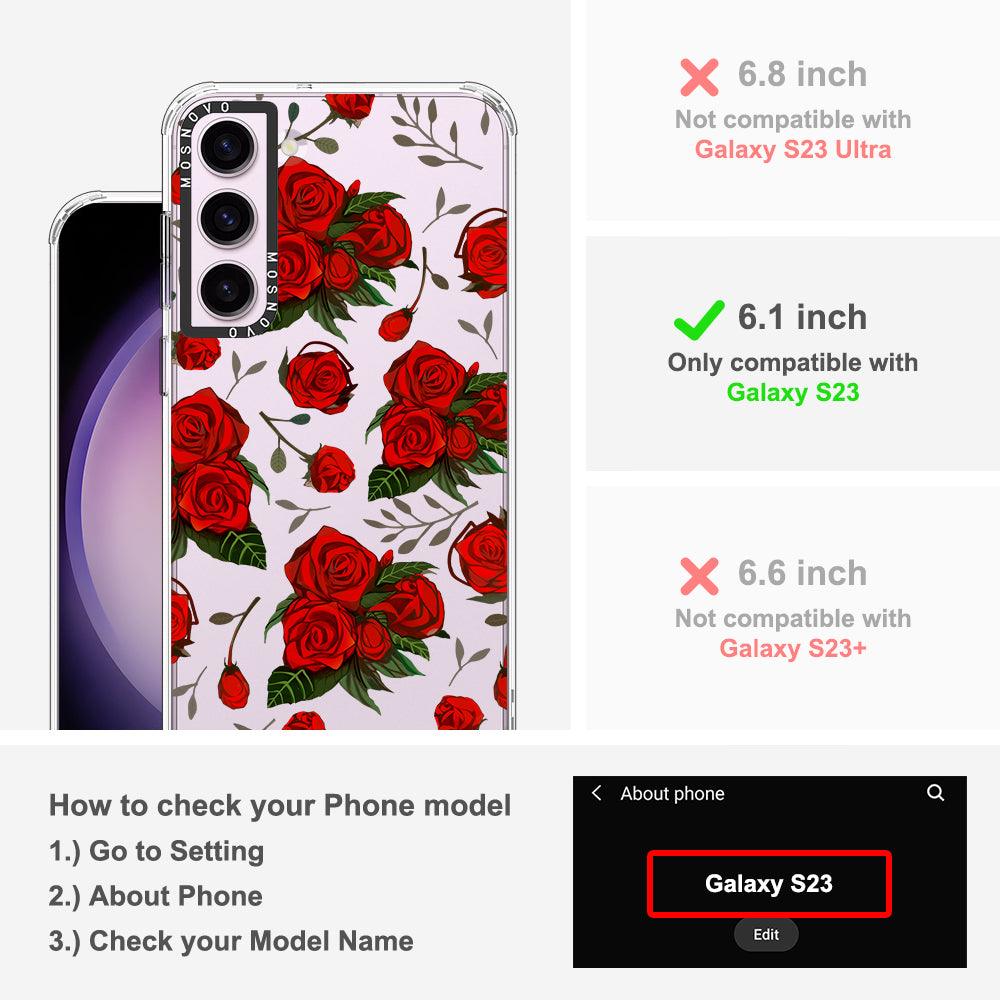Click the '2.) About Phone' step
Image resolution: width=1000 pixels, height=1000 pixels.
pos(156,896)
